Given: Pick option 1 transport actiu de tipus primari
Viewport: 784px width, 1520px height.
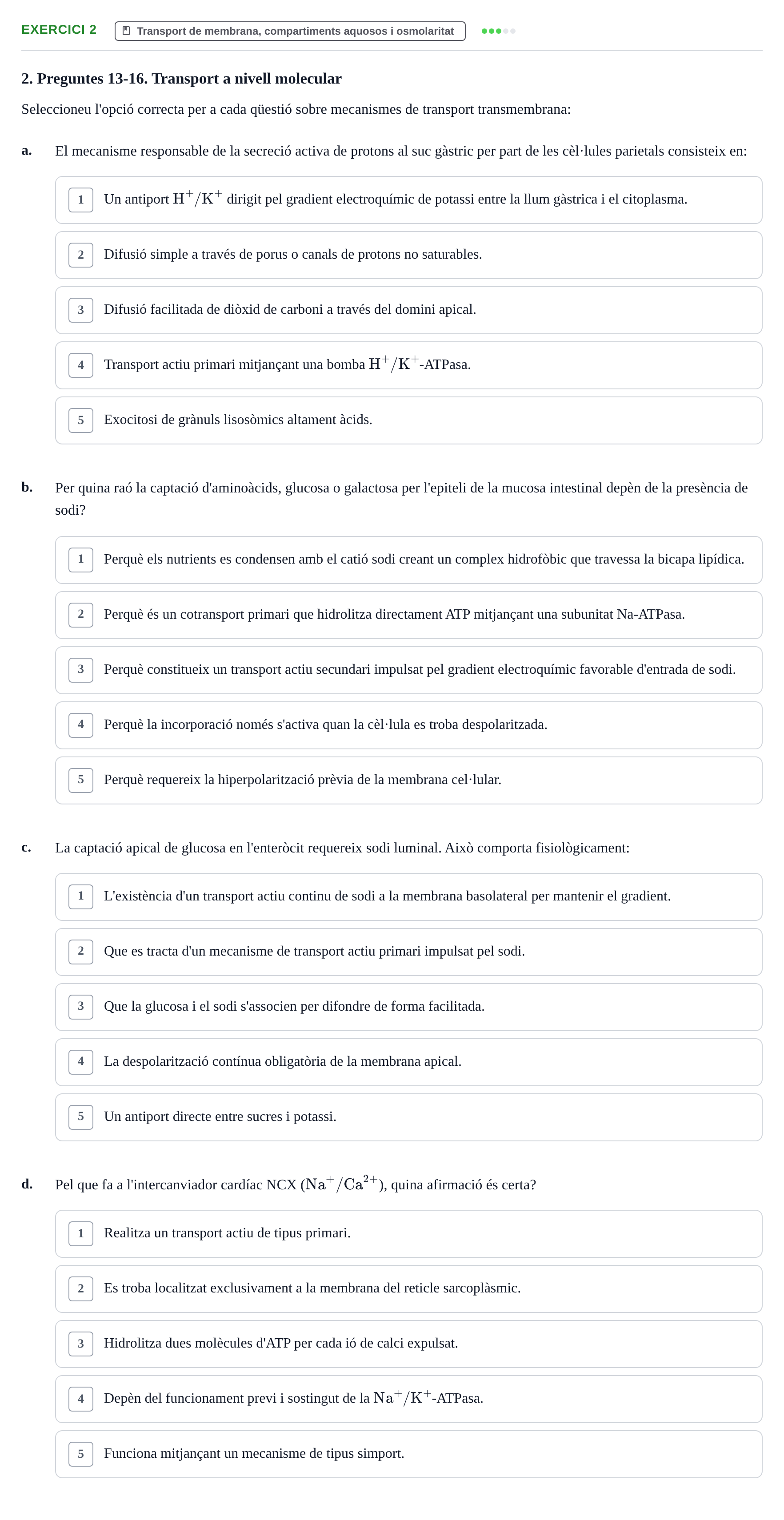Looking at the screenshot, I should point(408,1234).
